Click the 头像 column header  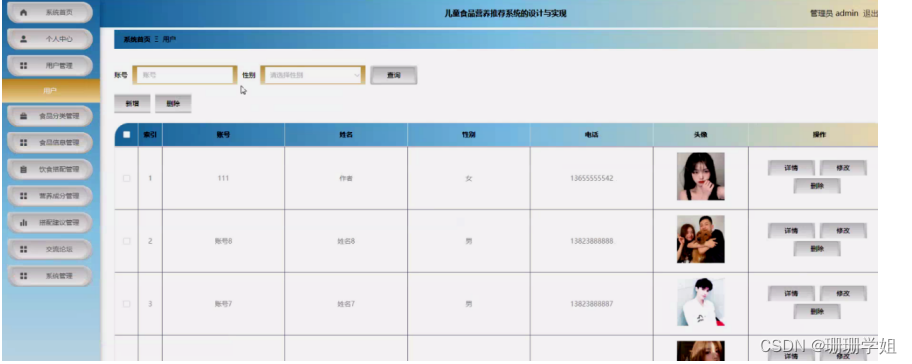[700, 135]
